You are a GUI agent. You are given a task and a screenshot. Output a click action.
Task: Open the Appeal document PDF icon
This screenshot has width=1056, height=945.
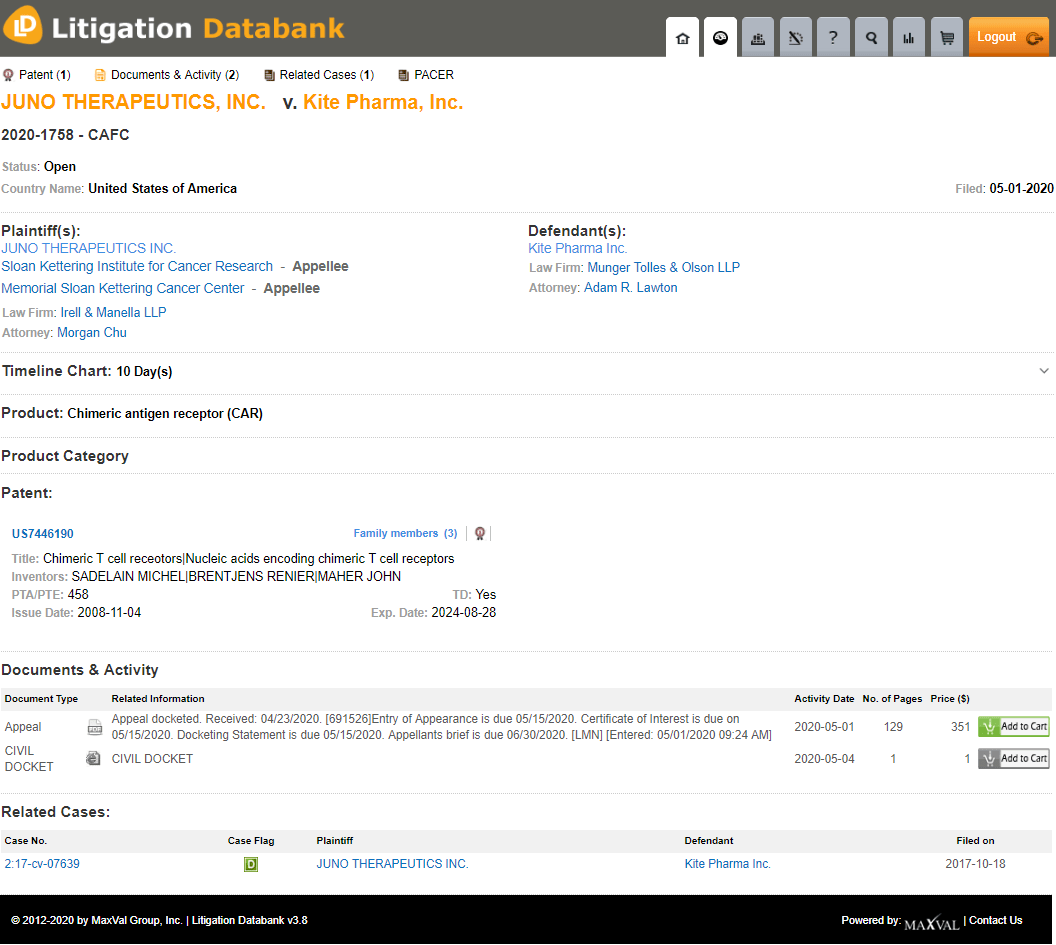tap(94, 727)
